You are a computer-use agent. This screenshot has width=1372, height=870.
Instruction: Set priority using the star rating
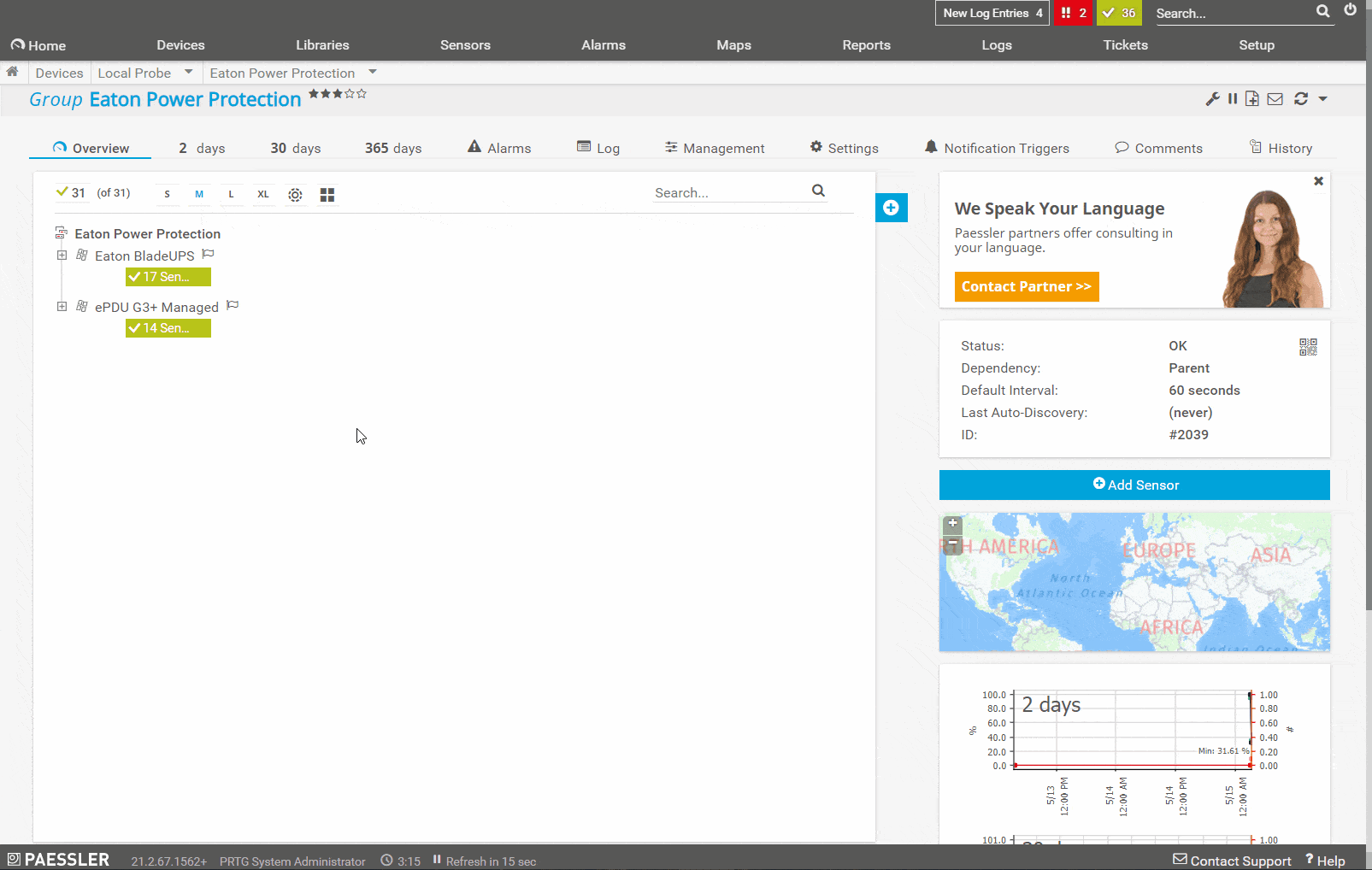tap(338, 94)
